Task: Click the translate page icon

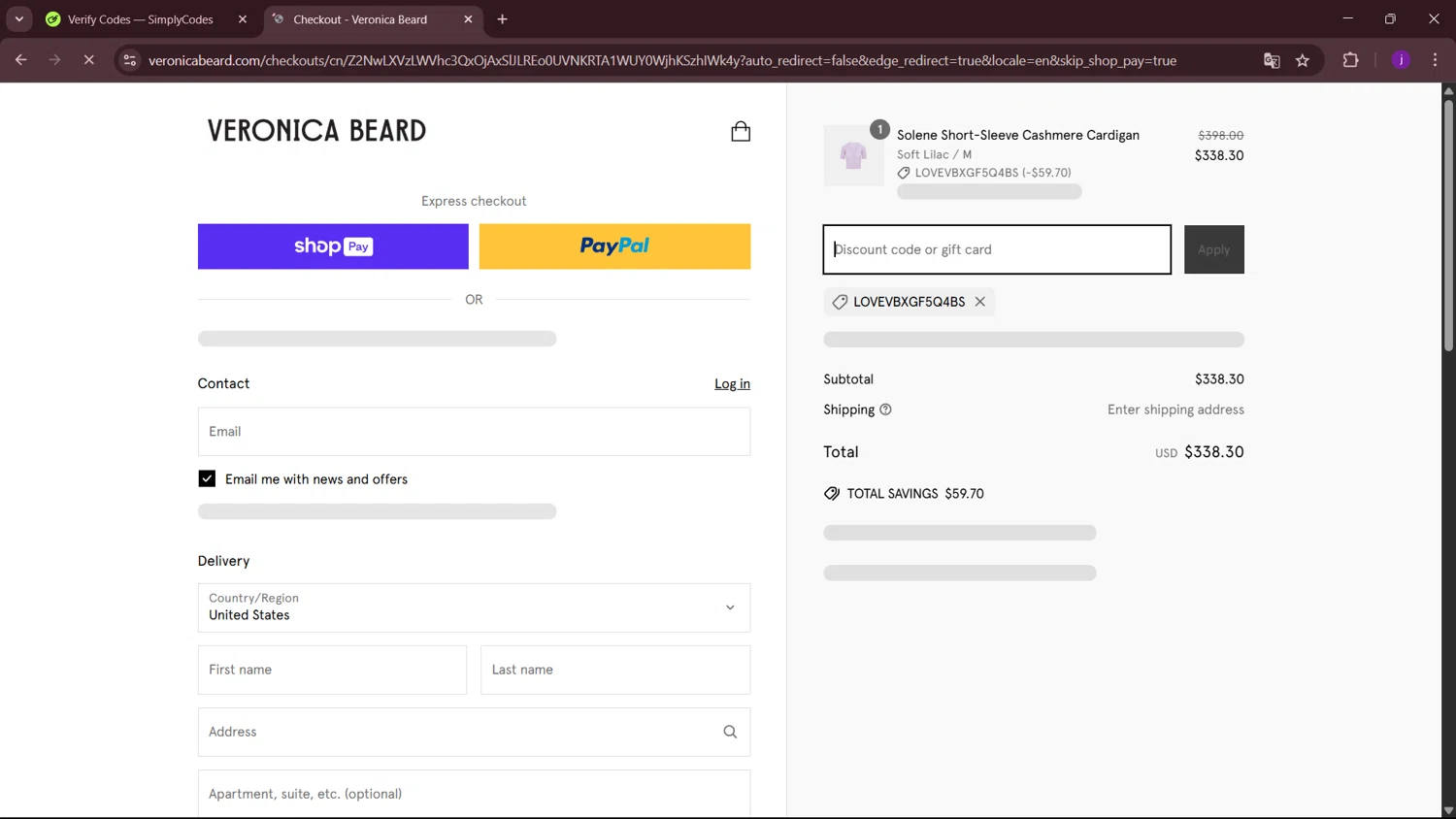Action: 1272,60
